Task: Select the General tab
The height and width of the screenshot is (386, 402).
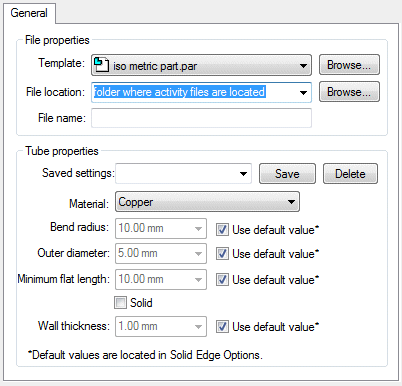Action: point(29,13)
